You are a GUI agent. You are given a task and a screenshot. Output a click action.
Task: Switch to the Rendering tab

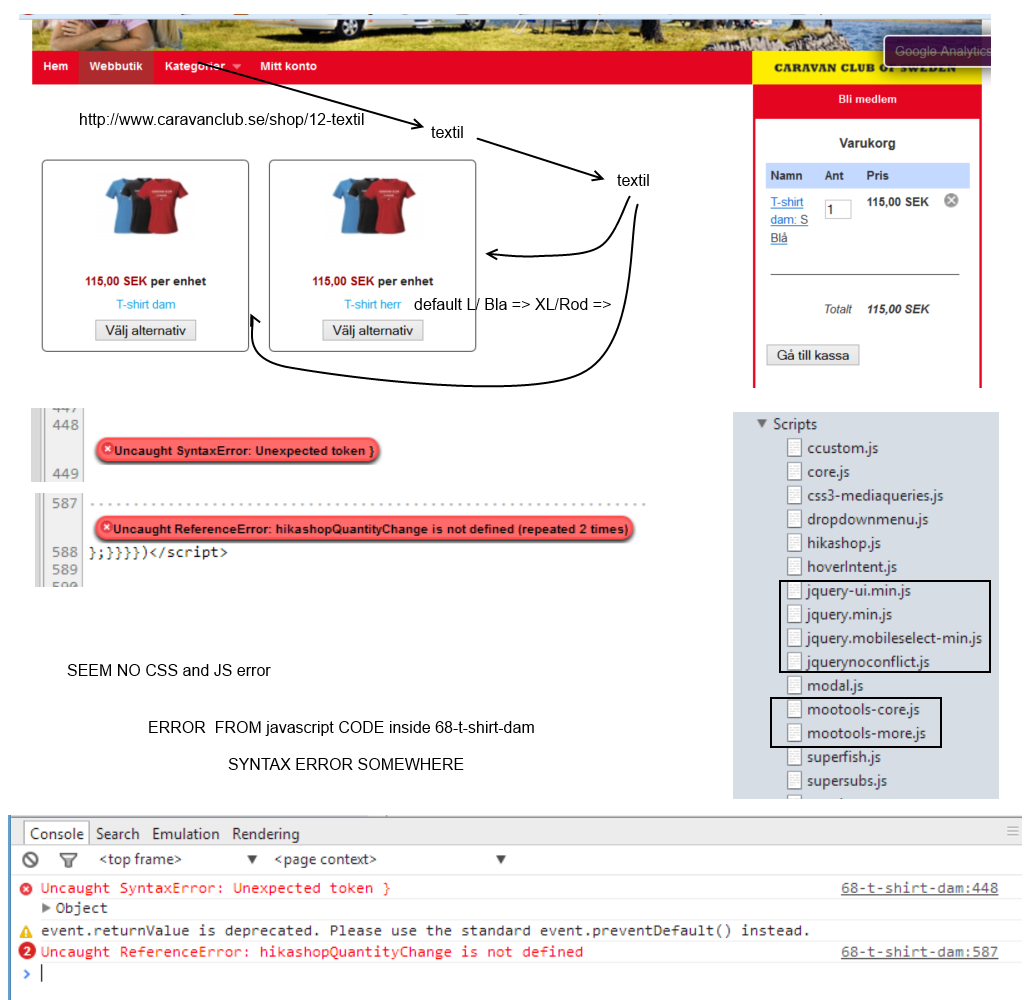pyautogui.click(x=265, y=834)
